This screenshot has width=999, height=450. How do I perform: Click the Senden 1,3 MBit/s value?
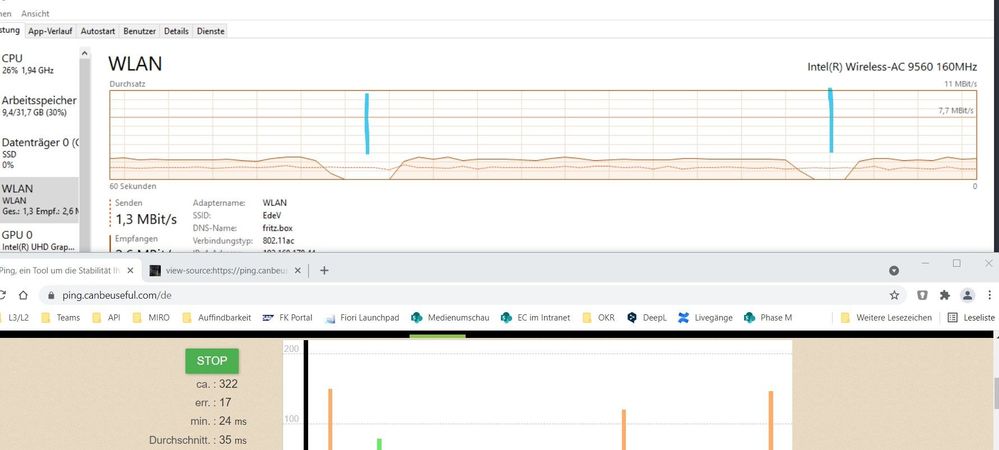tap(146, 220)
